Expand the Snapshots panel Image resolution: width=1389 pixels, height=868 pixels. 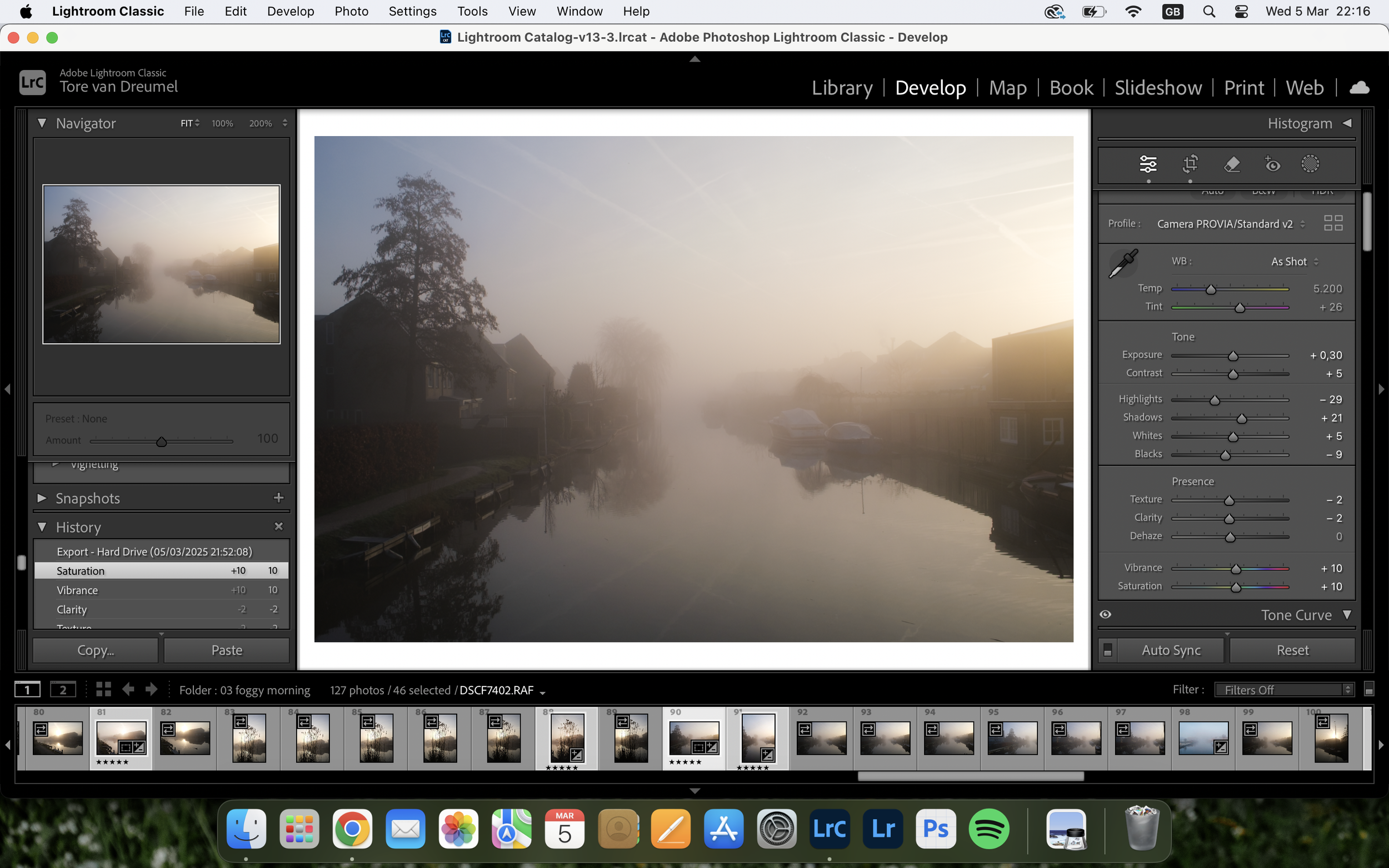42,498
